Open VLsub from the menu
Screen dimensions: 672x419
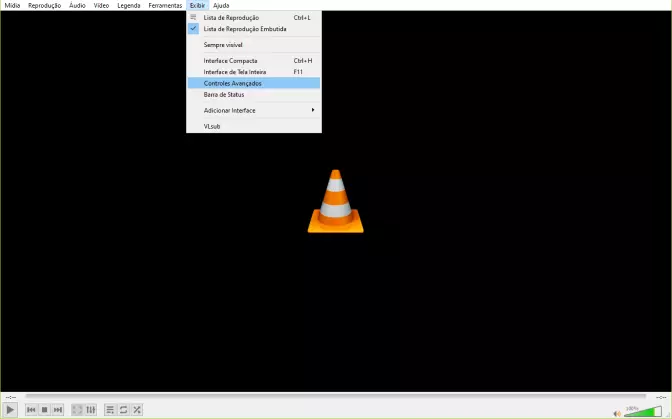click(x=254, y=126)
